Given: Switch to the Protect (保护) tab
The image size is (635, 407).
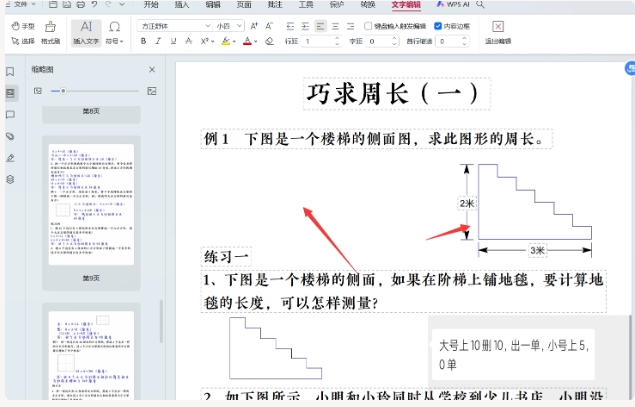Looking at the screenshot, I should 337,4.
